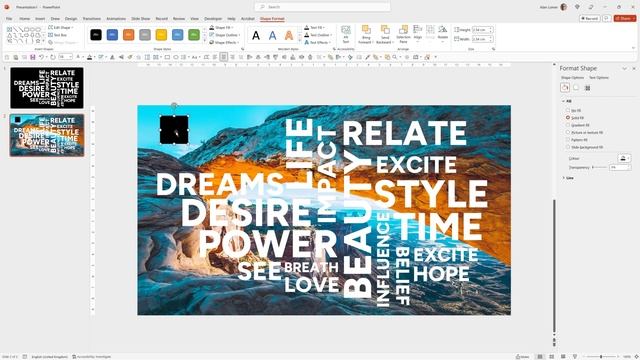Open the Edit Shape dropdown

(x=61, y=27)
